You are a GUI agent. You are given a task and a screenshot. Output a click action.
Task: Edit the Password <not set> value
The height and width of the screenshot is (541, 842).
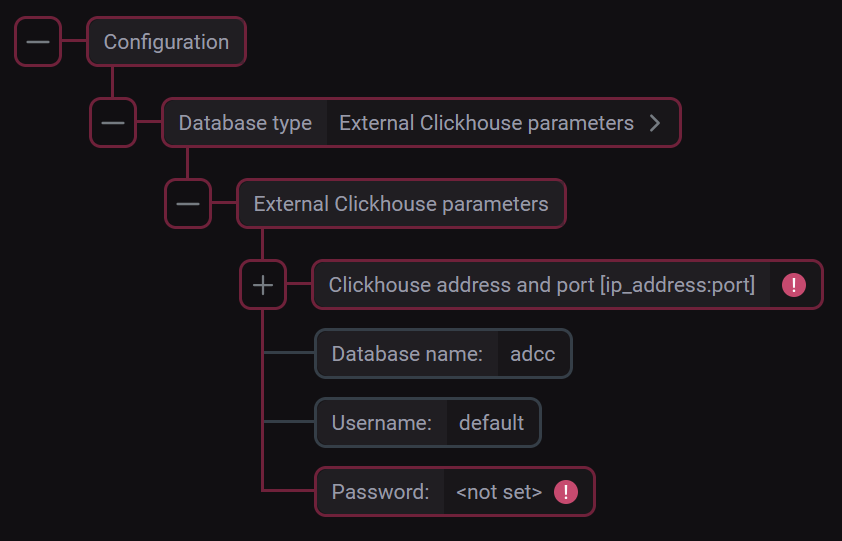click(499, 492)
